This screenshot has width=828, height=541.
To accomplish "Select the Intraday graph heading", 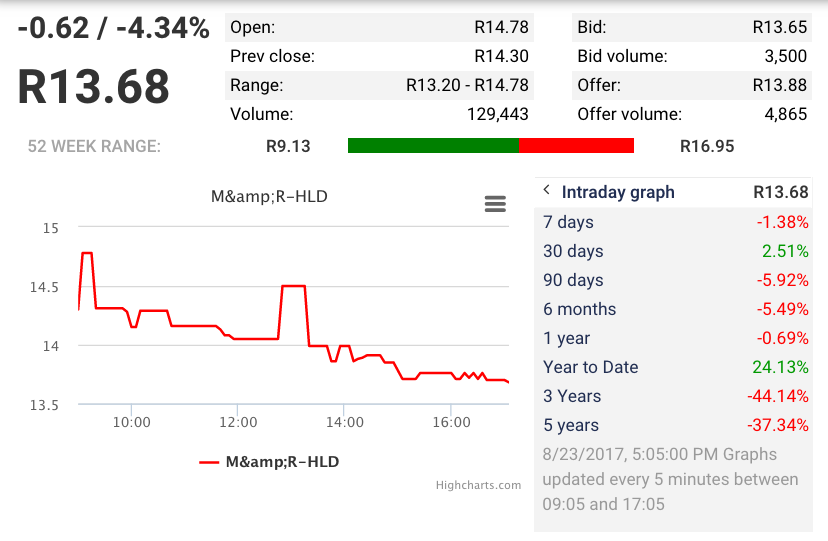I will tap(618, 192).
